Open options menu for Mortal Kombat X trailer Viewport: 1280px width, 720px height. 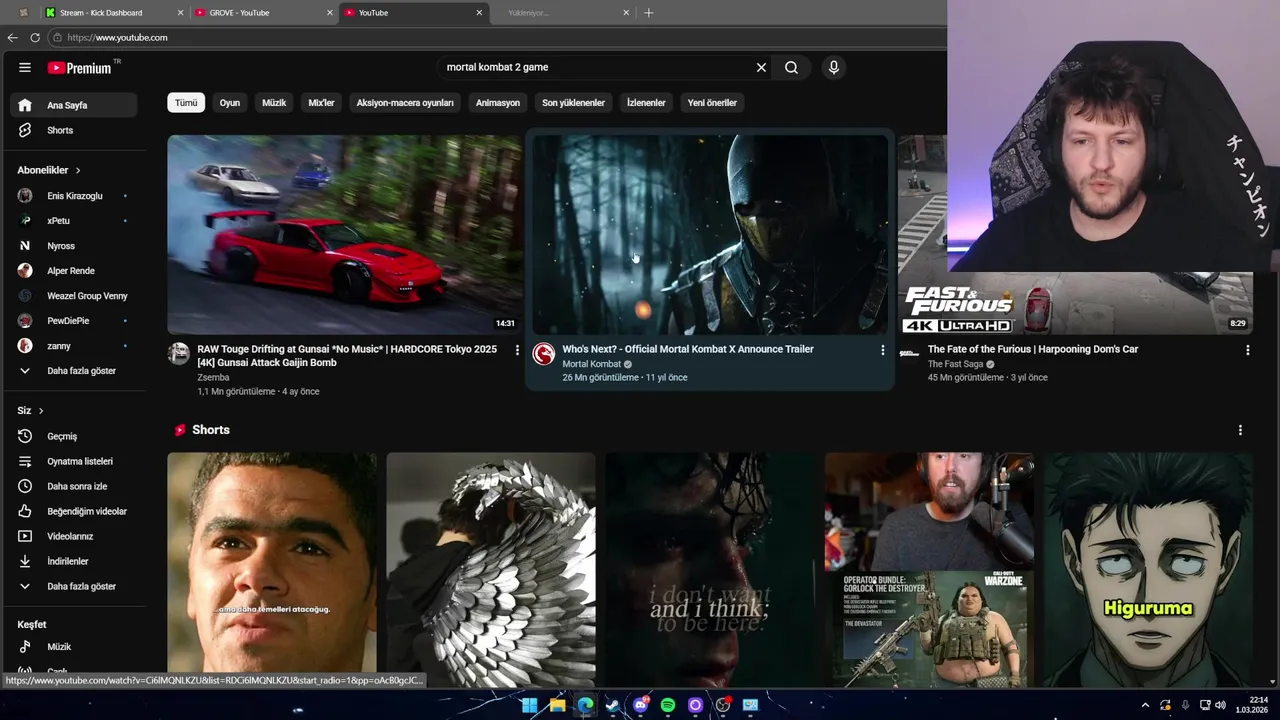click(882, 350)
